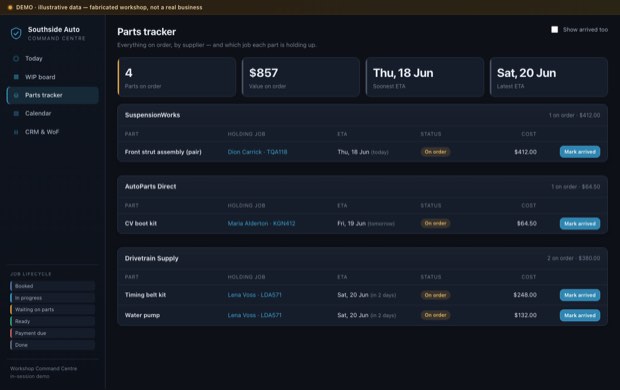Image resolution: width=620 pixels, height=390 pixels.
Task: Click the Payment due legend item
Action: click(53, 333)
